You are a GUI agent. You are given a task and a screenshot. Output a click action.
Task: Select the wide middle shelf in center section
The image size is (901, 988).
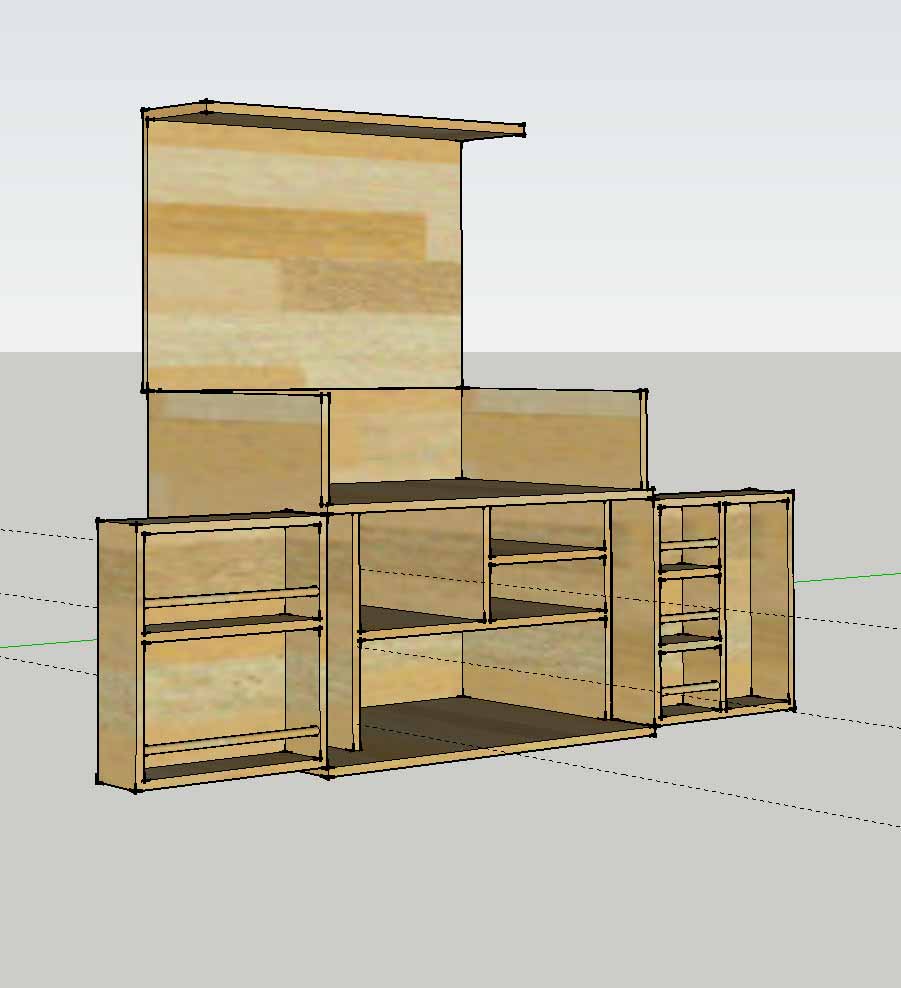[483, 619]
